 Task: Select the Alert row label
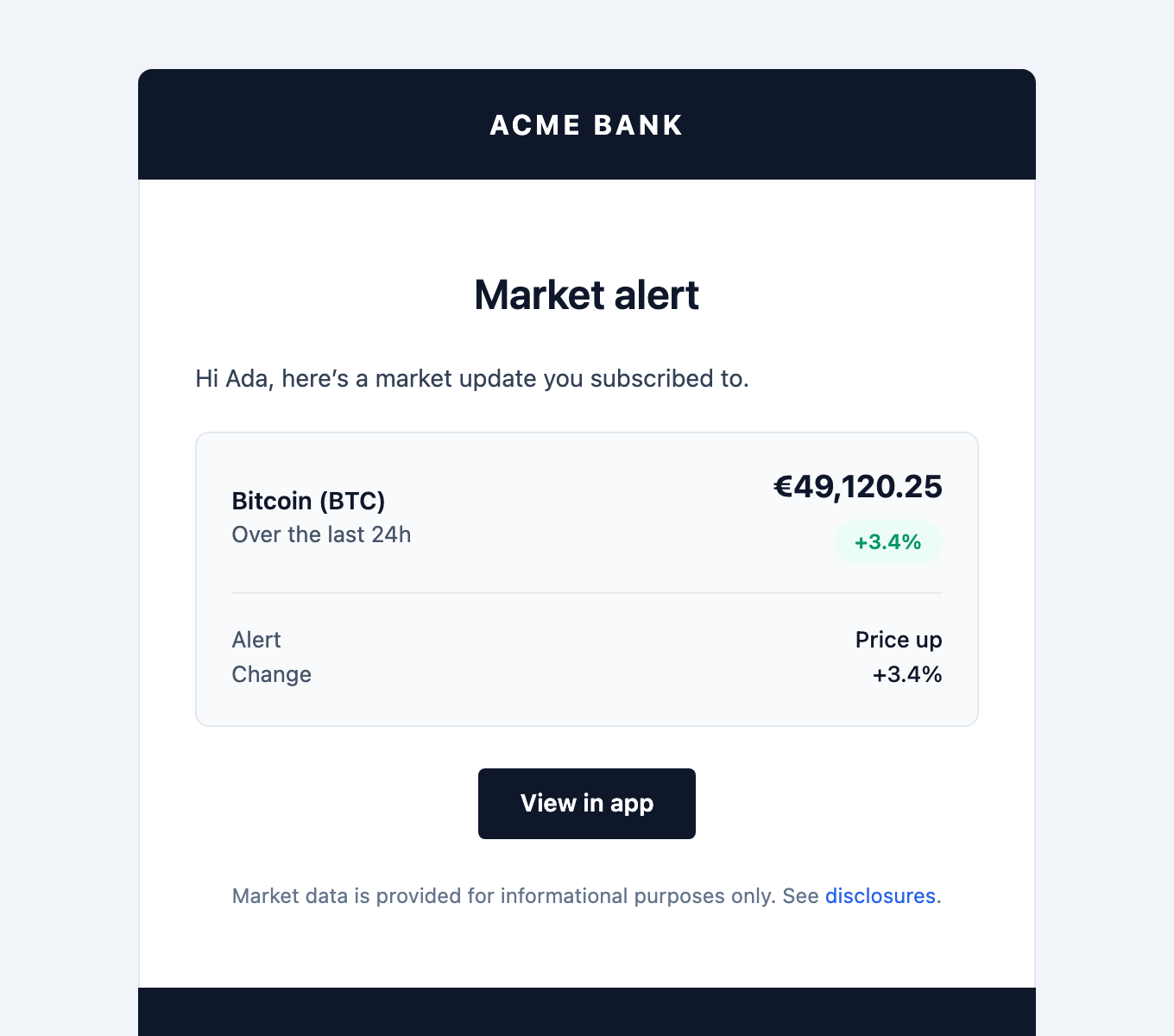coord(256,640)
